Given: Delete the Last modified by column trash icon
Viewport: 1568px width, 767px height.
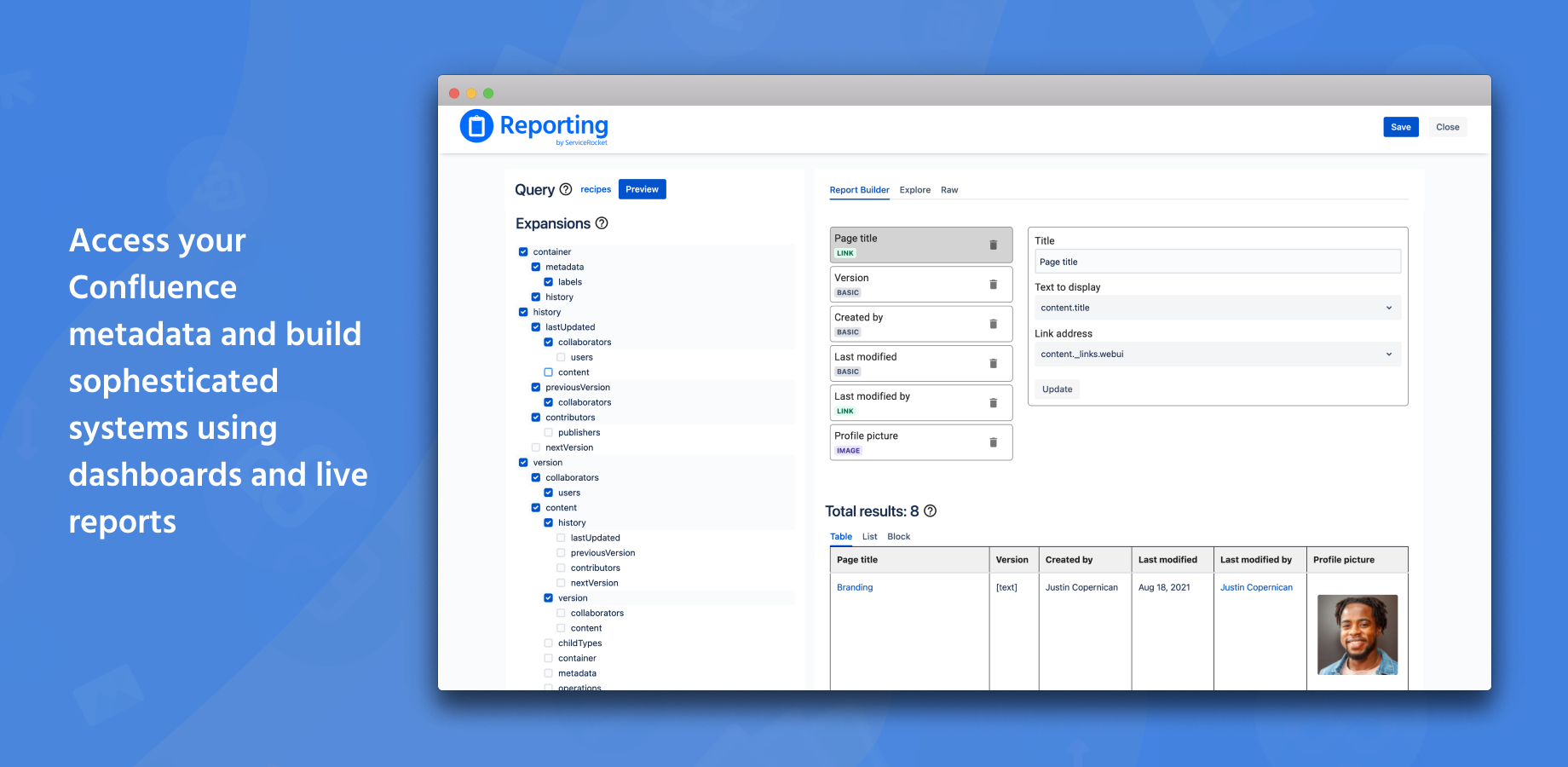Looking at the screenshot, I should [x=994, y=403].
